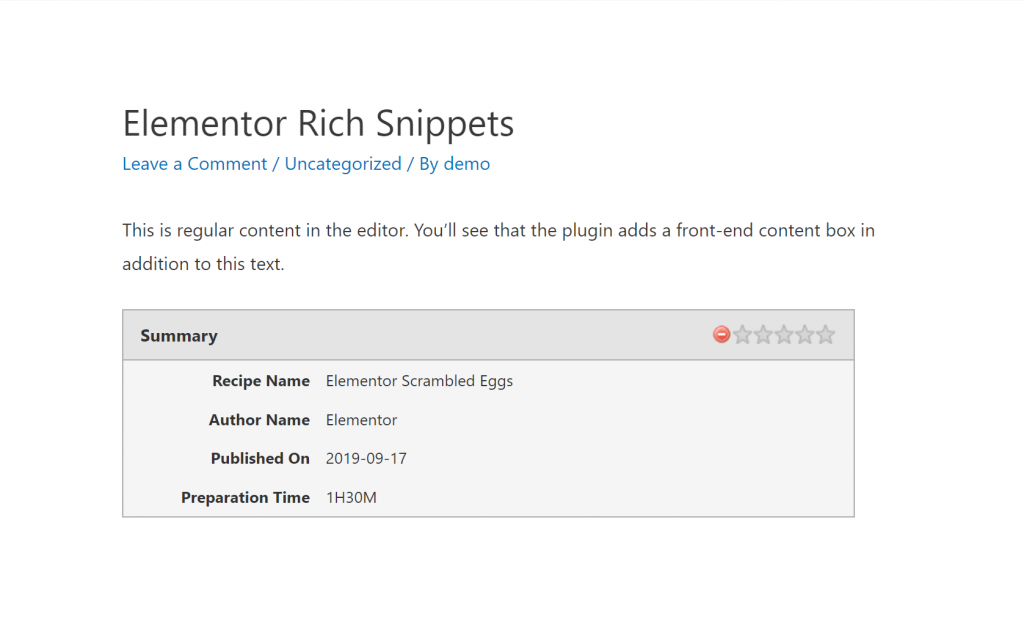
Task: Select the fifth rating star
Action: (825, 335)
